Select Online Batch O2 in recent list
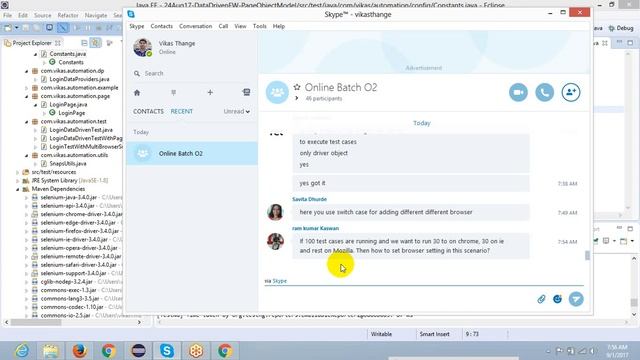 pos(192,153)
